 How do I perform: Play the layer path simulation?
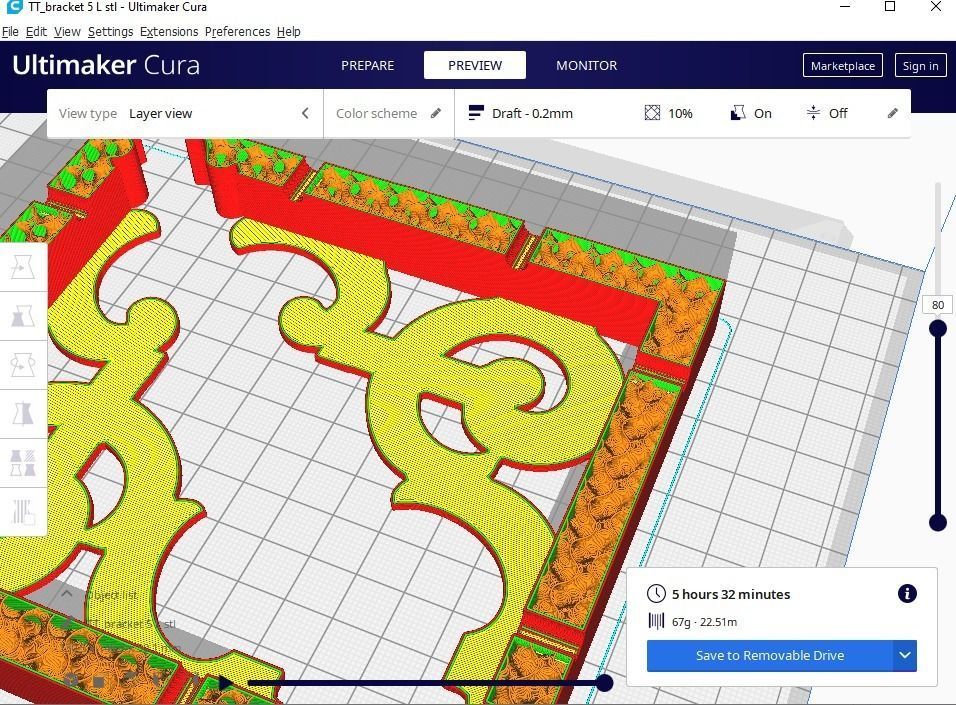225,682
